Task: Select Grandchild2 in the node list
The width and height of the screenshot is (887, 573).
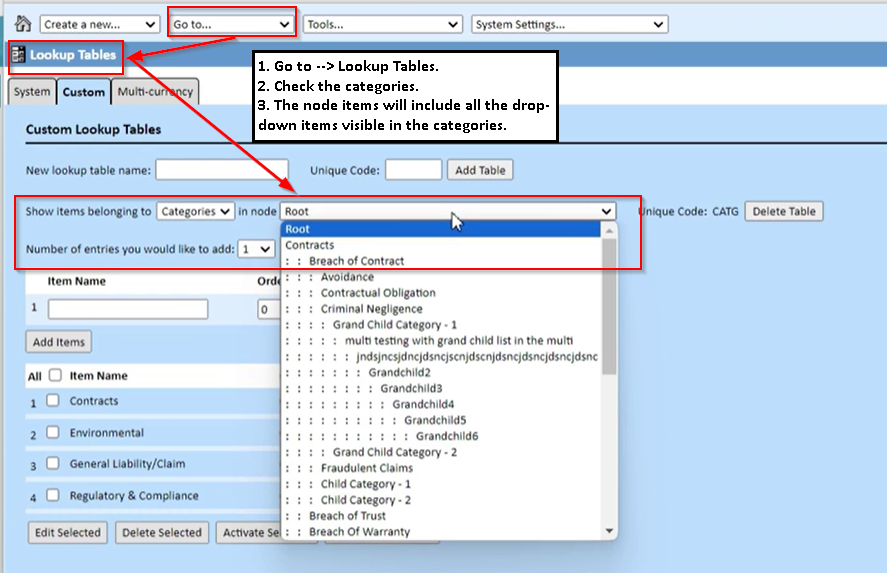Action: [441, 372]
